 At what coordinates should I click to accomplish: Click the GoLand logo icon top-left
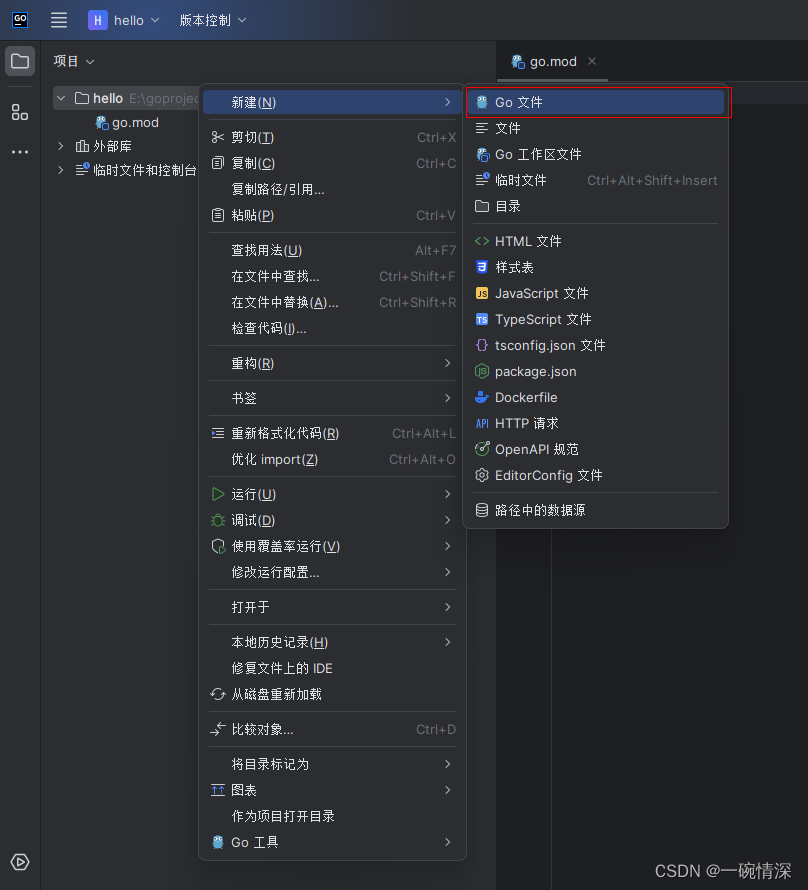20,19
